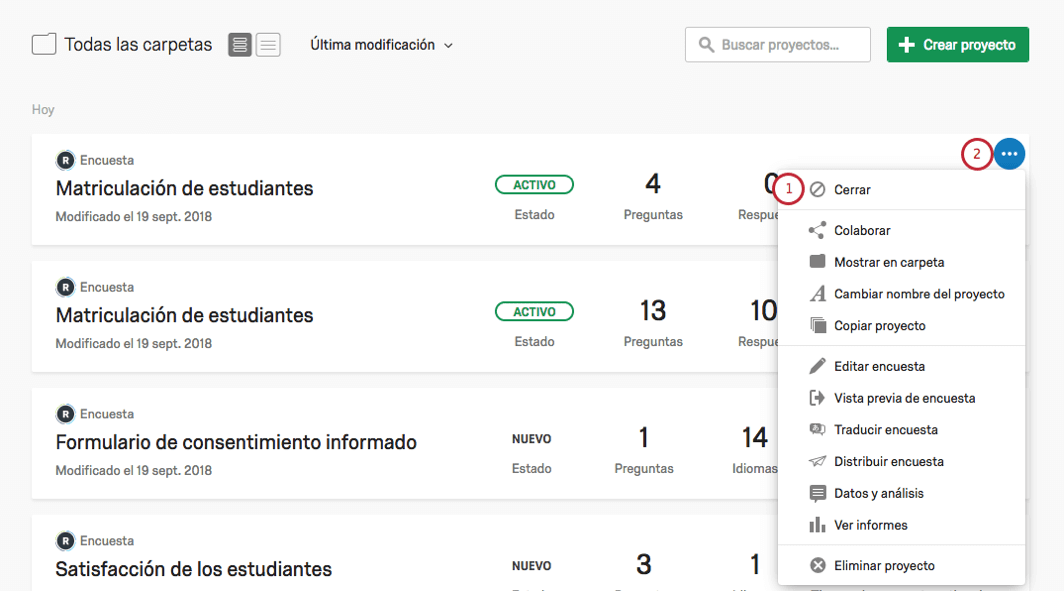
Task: Open the Última modificación sort dropdown
Action: [x=381, y=45]
